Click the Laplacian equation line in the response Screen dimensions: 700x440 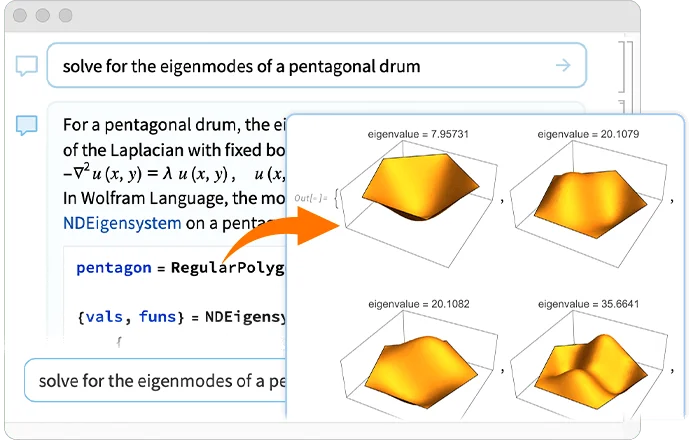[x=173, y=174]
